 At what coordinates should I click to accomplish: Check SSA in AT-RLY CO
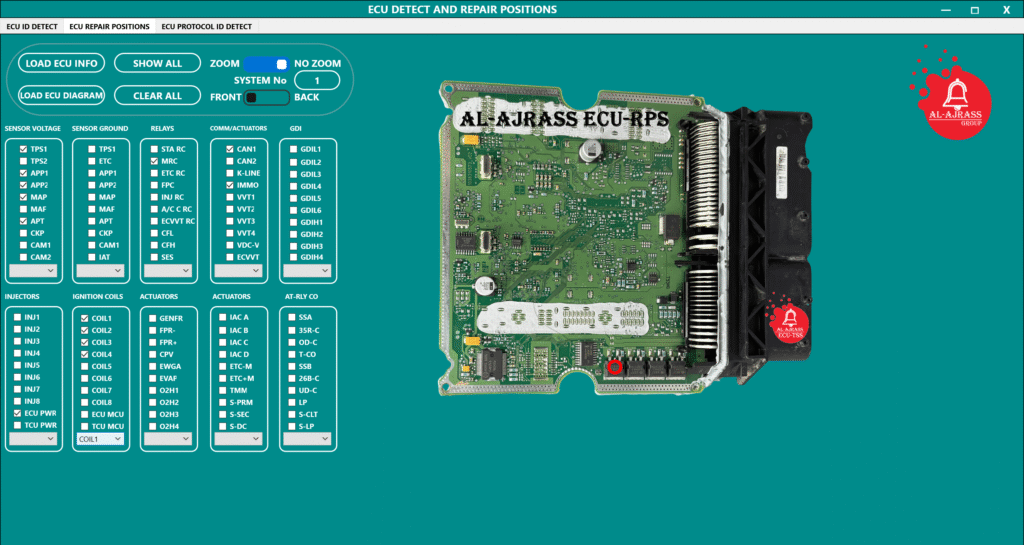tap(292, 317)
